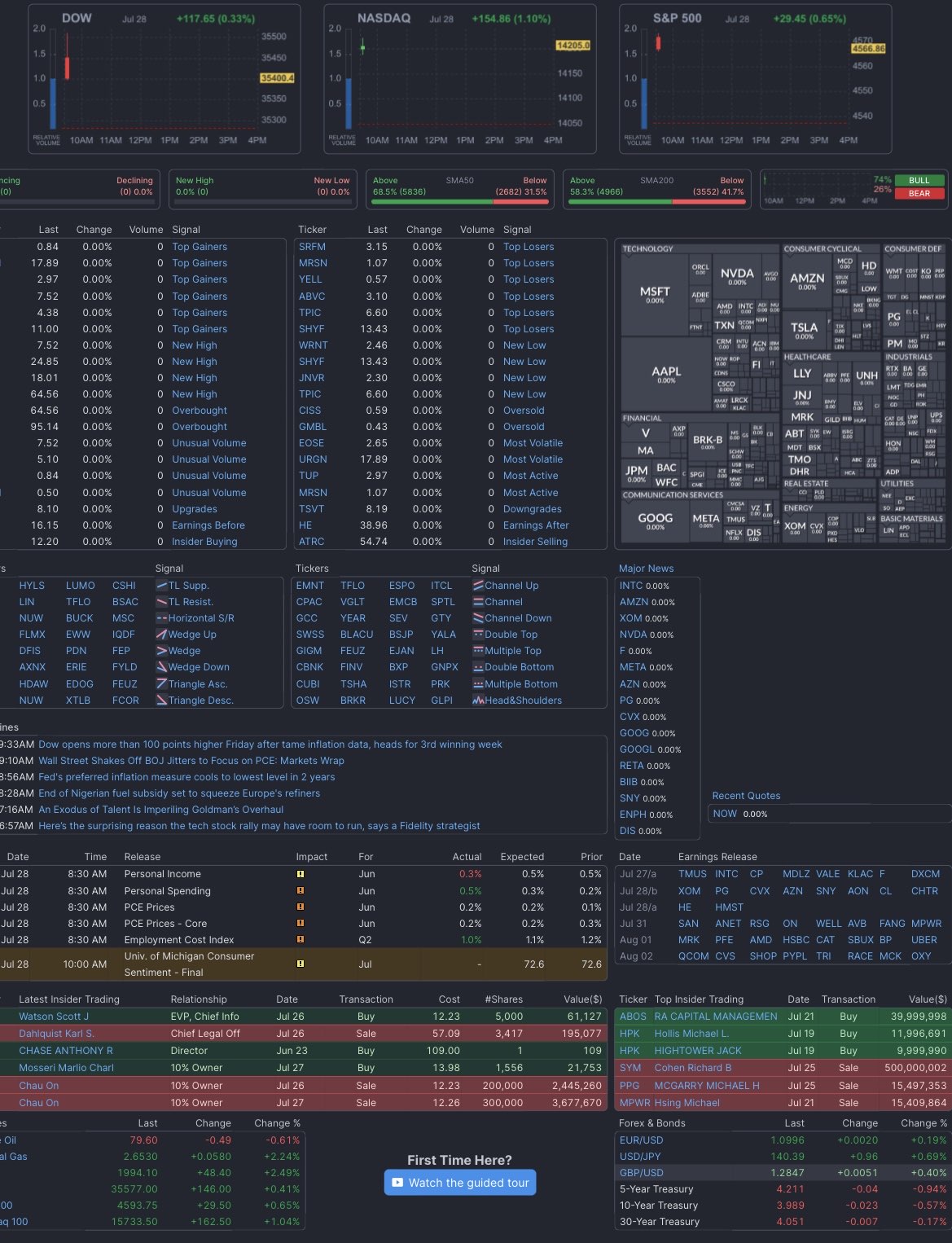This screenshot has height=1243, width=952.
Task: Open the S&P 500 intraday chart
Action: [x=755, y=79]
